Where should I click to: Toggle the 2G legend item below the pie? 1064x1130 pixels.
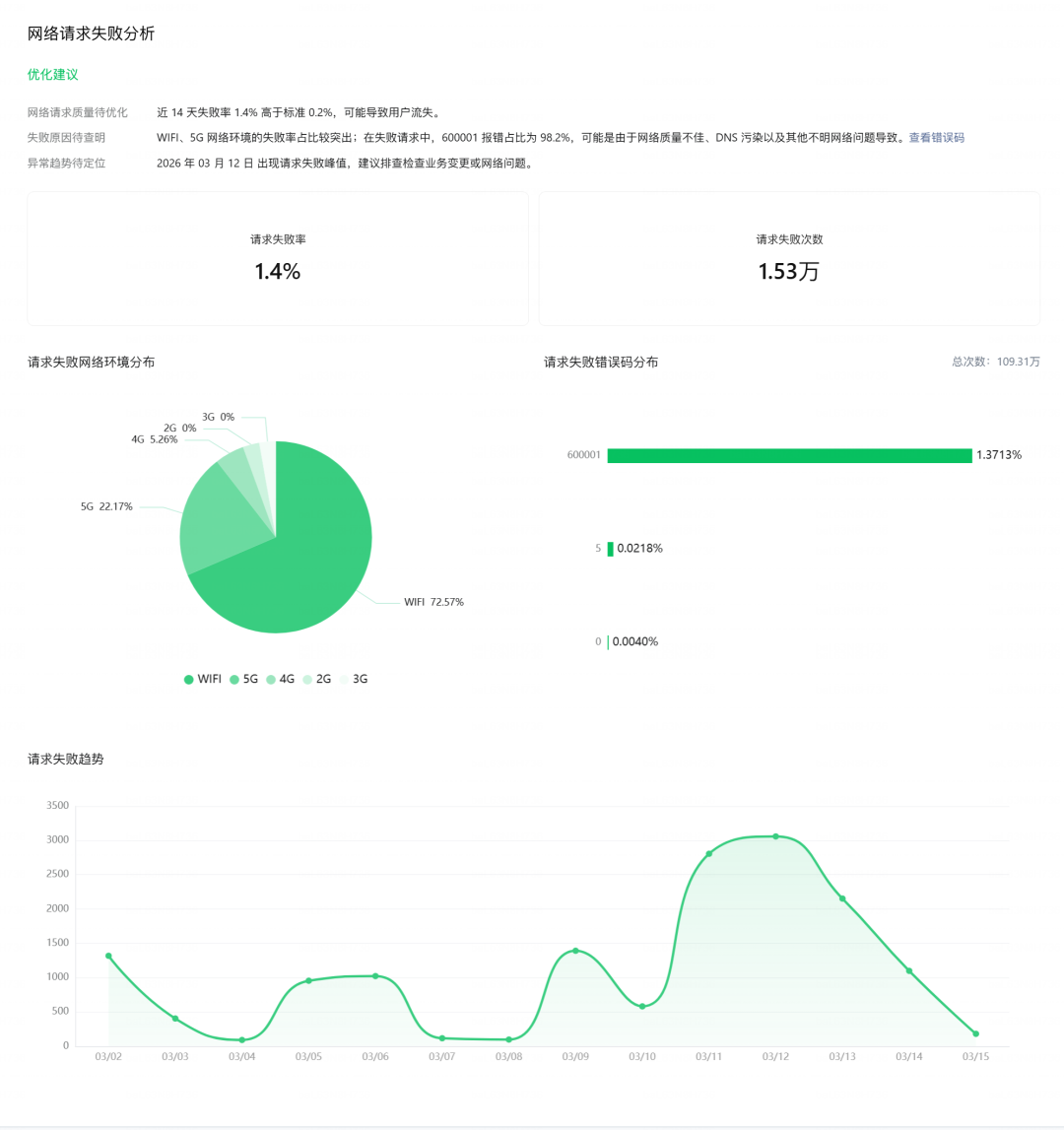coord(317,679)
